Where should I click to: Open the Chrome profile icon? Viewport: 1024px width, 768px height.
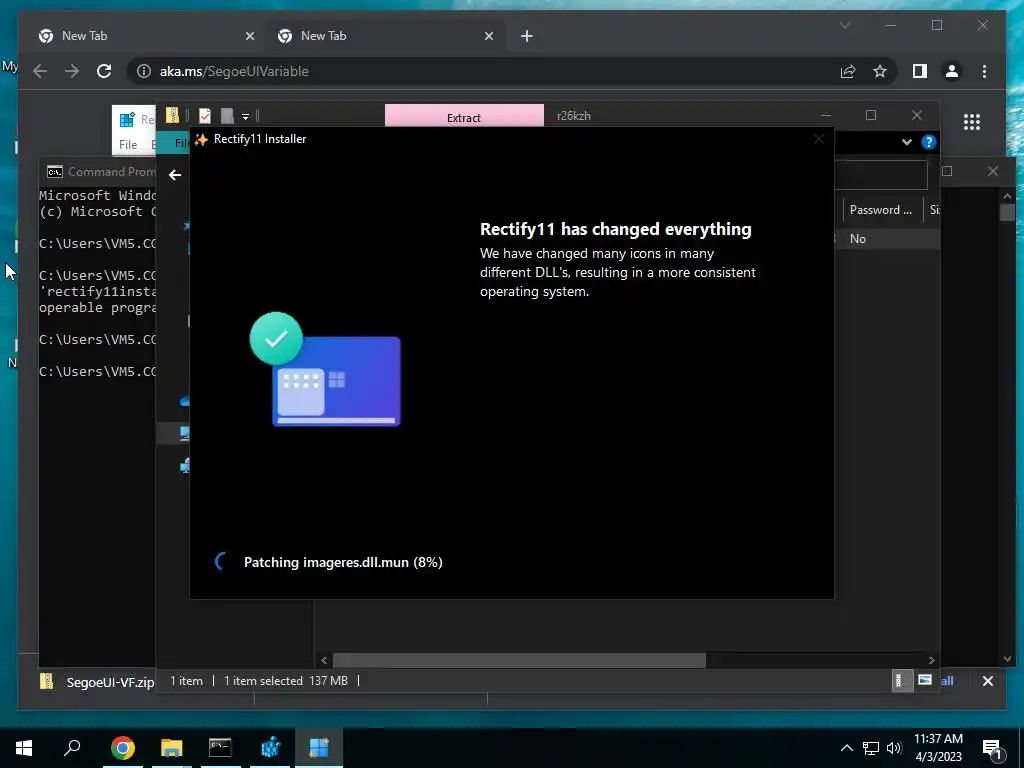pos(952,71)
